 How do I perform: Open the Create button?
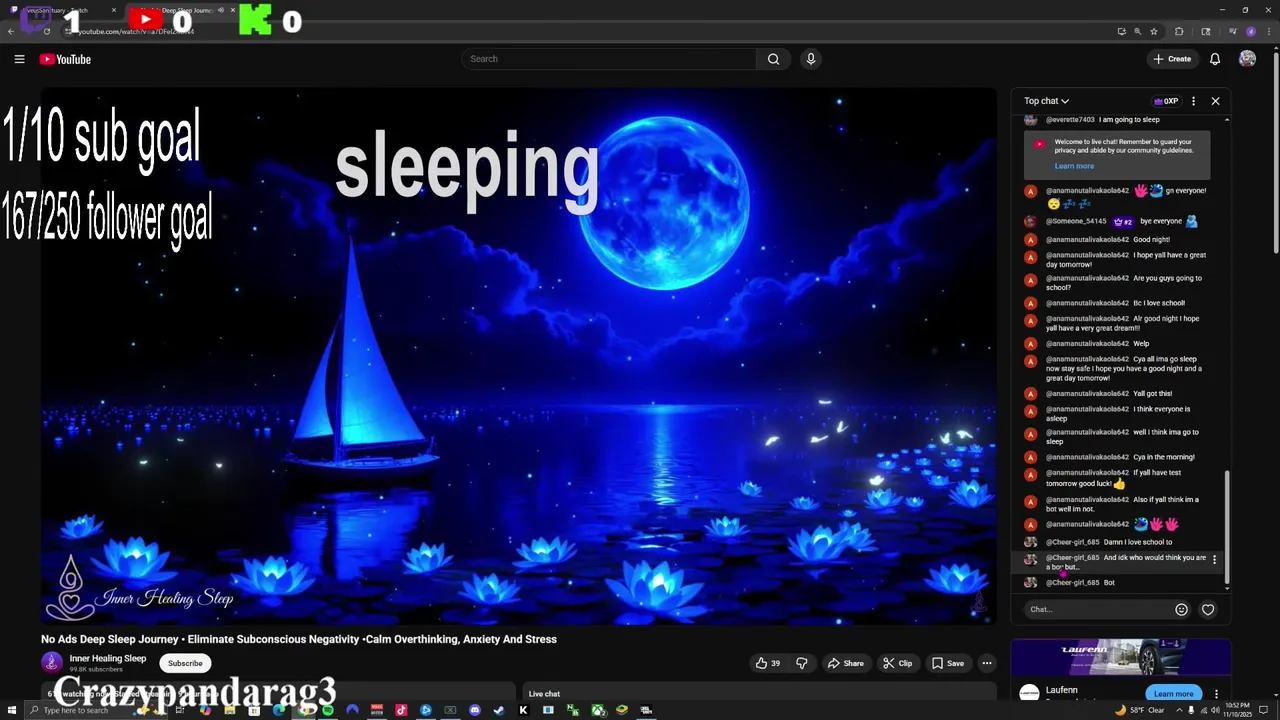1172,59
